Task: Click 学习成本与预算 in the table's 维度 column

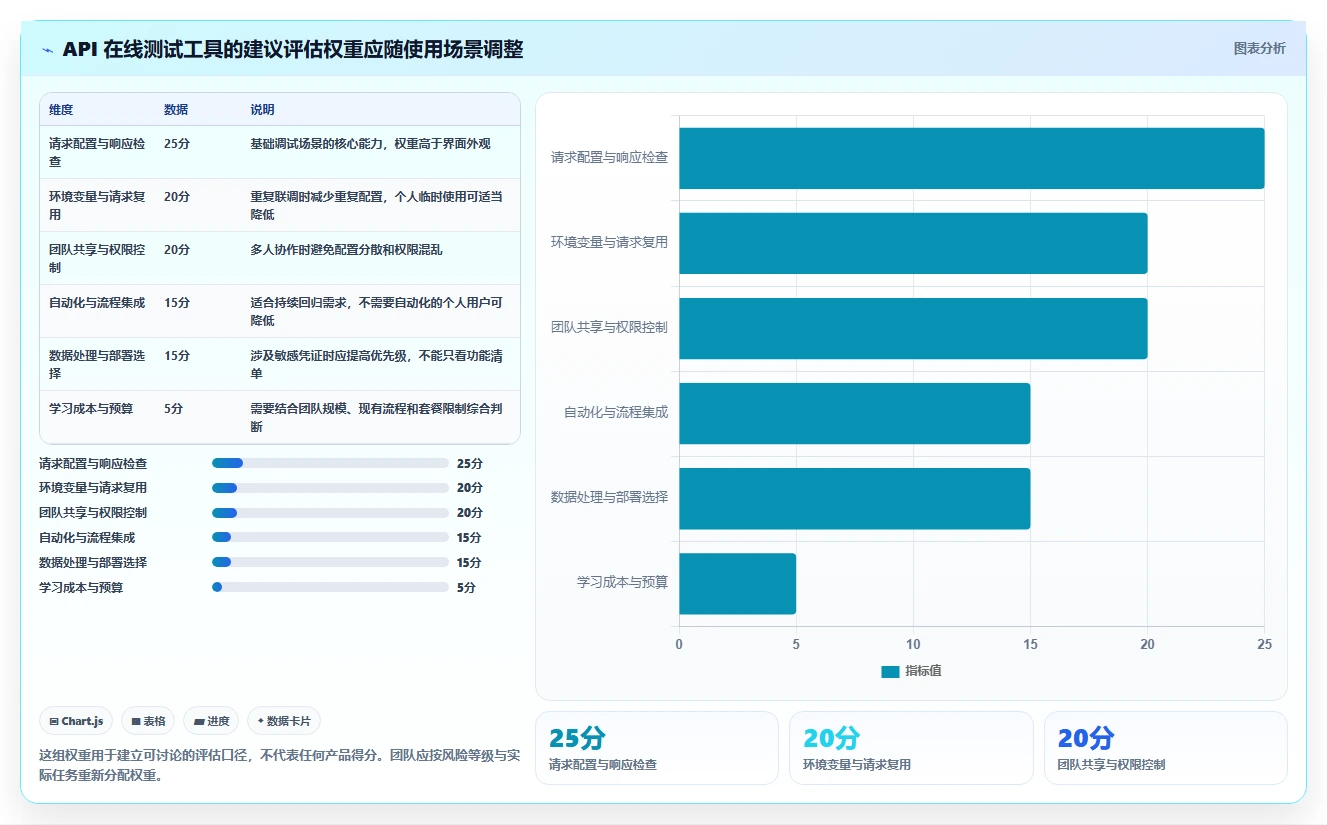Action: click(91, 409)
